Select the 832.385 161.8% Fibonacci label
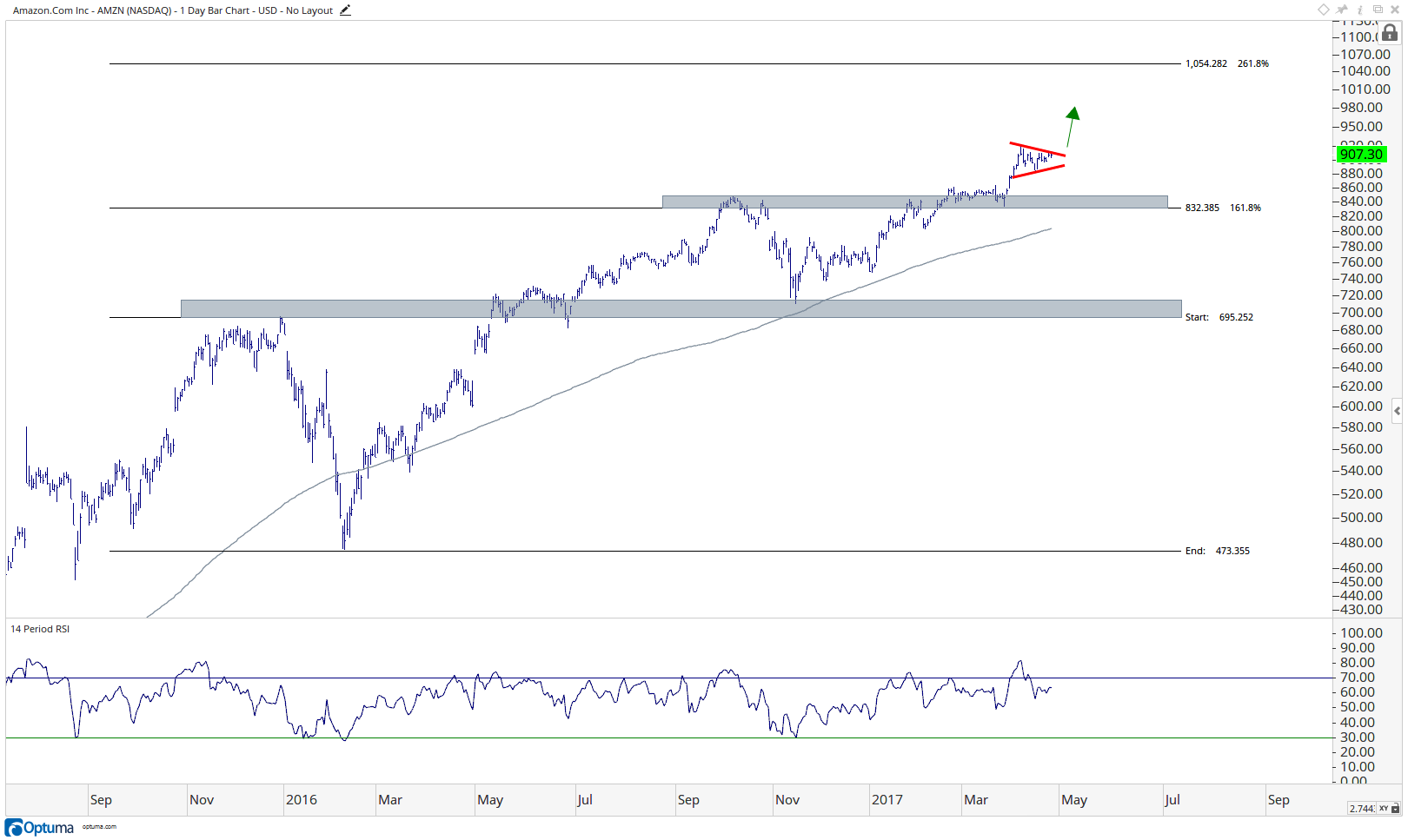This screenshot has height=840, width=1408. click(1223, 208)
